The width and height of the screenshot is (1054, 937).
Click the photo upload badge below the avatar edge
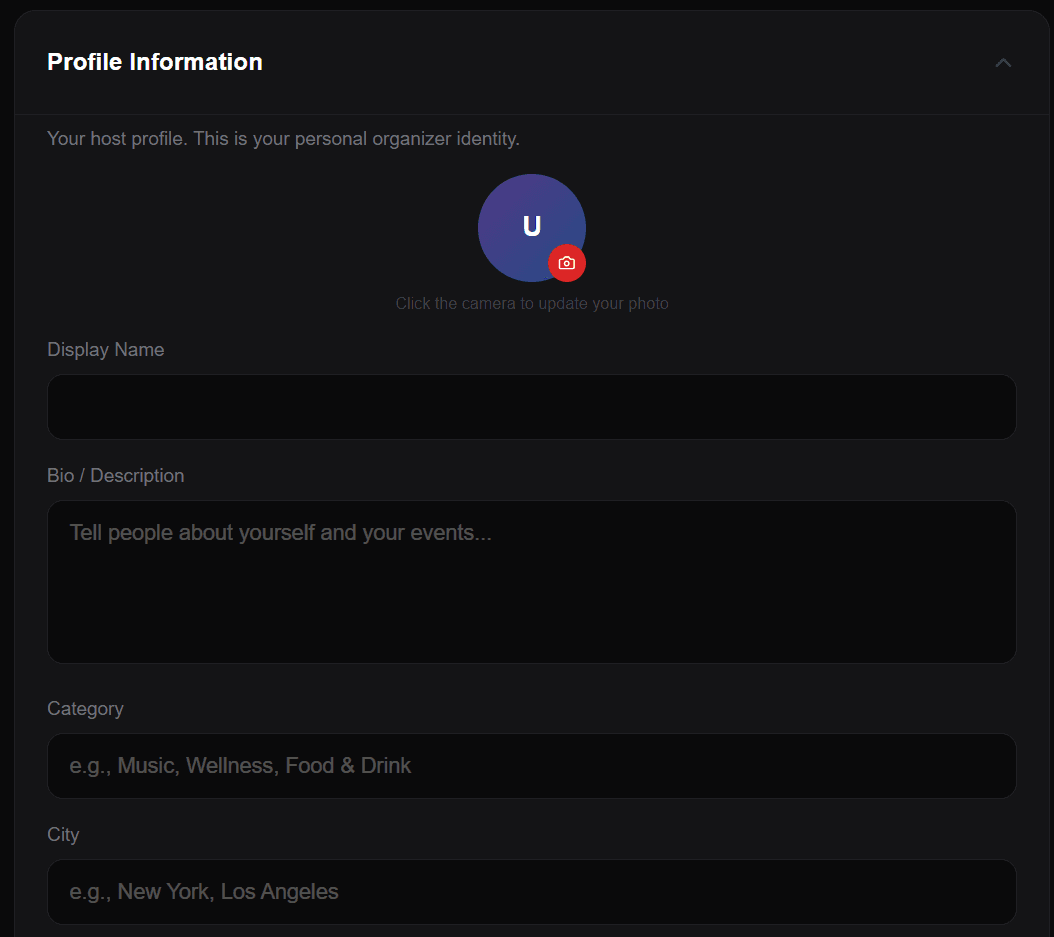click(x=566, y=263)
